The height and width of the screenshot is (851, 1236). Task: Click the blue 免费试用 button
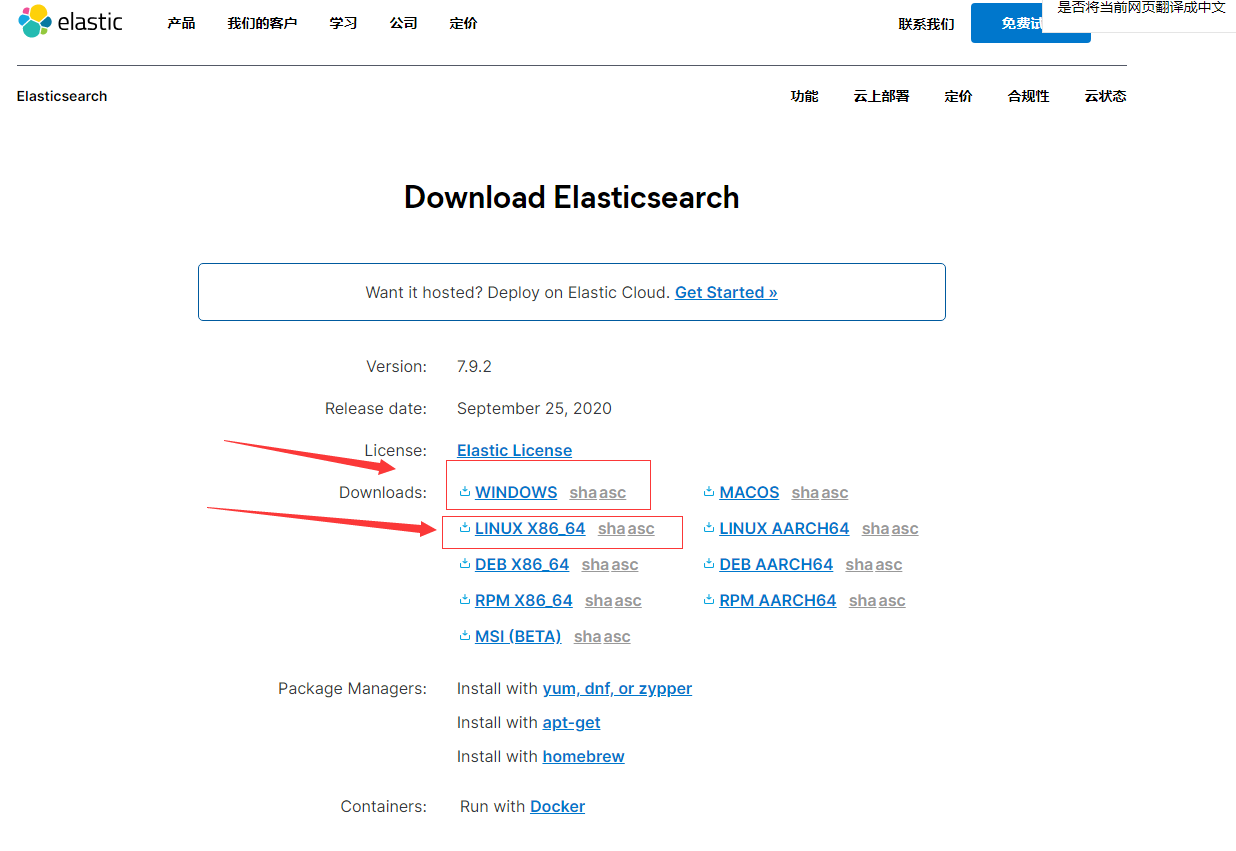(1030, 23)
